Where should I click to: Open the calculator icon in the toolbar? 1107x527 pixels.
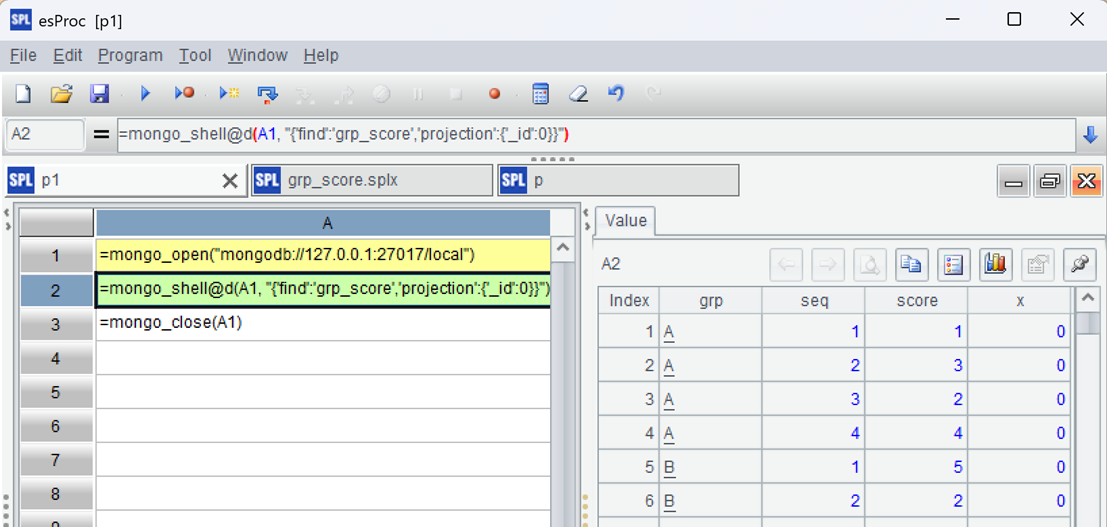(540, 94)
